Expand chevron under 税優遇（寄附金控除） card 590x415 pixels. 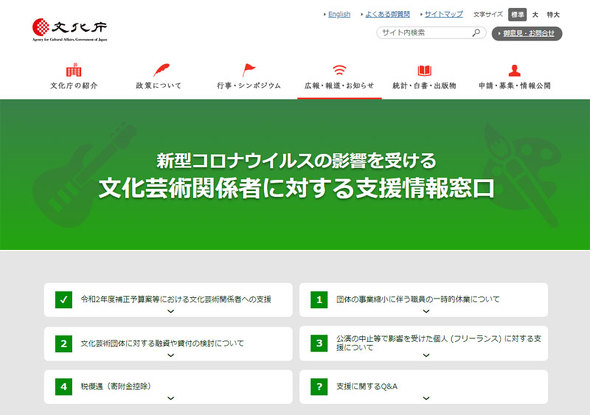tap(171, 398)
